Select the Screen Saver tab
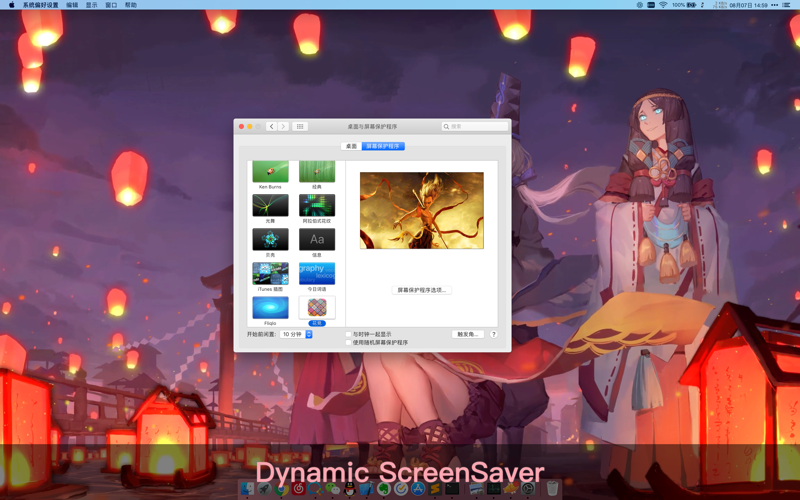Viewport: 800px width, 500px height. click(383, 146)
